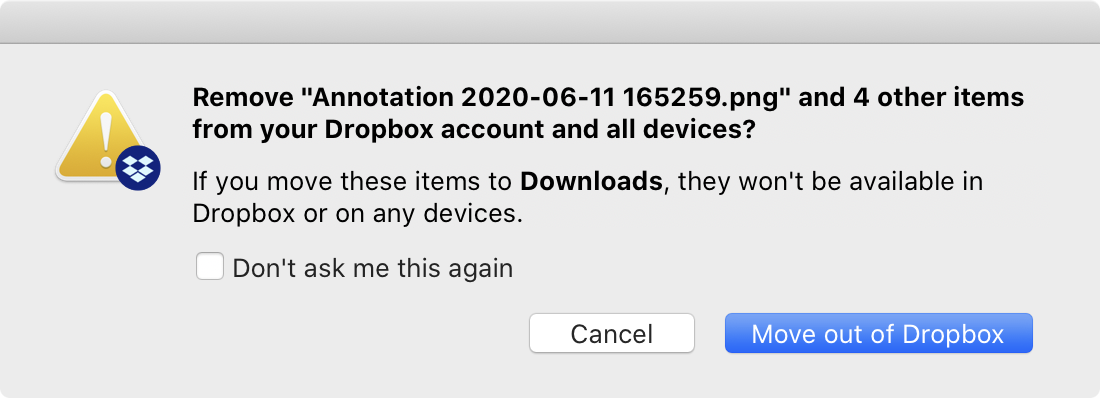Click the white exclamation mark in the triangle
This screenshot has height=398, width=1100.
[x=105, y=138]
